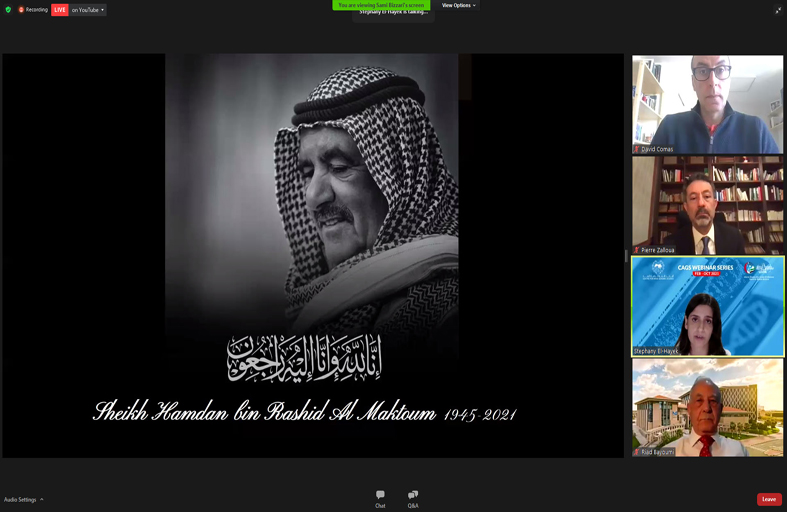Viewport: 787px width, 512px height.
Task: Click the Audio Settings label
Action: 20,499
